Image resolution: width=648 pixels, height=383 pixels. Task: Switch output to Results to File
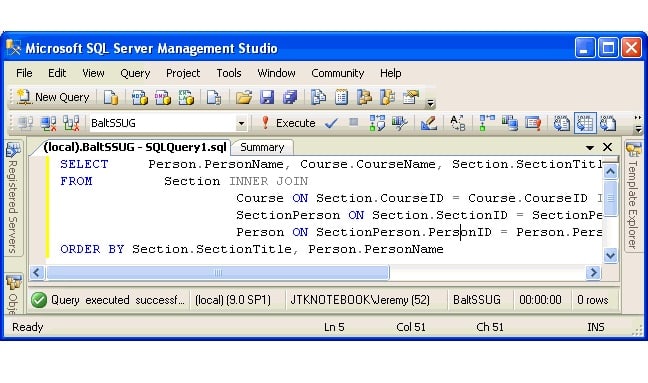pyautogui.click(x=608, y=123)
